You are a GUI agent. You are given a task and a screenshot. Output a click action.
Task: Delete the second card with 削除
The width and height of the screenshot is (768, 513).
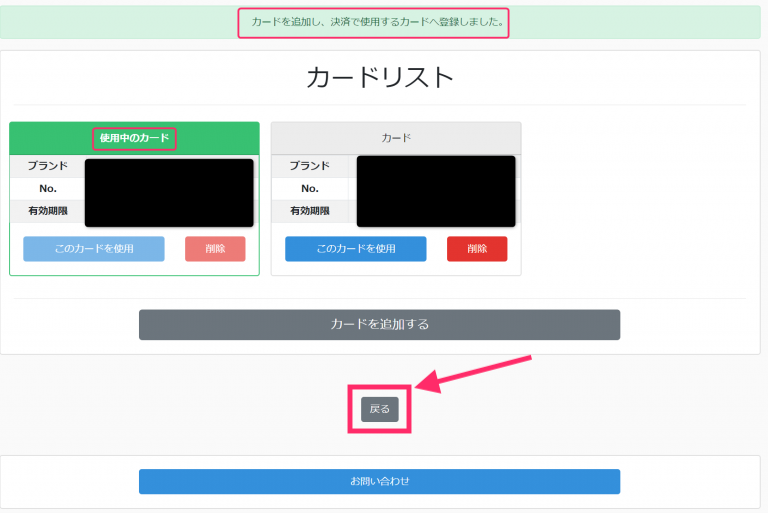click(477, 249)
